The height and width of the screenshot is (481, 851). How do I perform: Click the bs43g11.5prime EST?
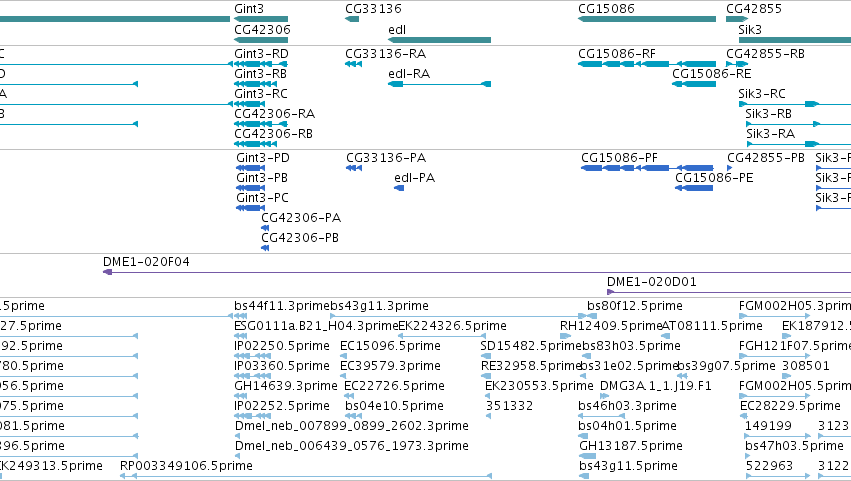click(x=584, y=476)
